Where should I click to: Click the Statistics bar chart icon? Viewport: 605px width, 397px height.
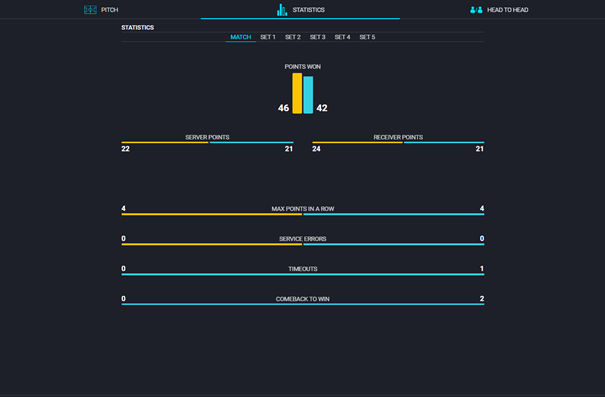(282, 10)
